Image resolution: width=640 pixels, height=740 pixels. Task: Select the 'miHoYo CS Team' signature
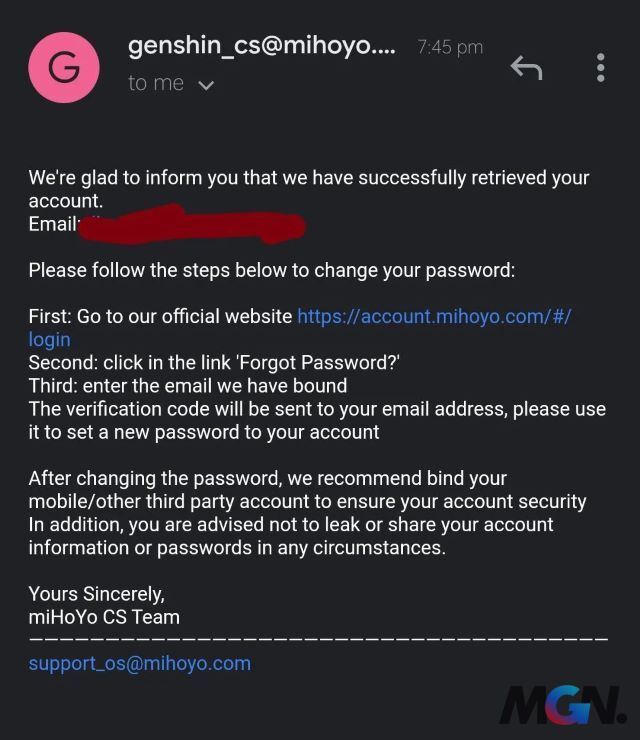point(104,617)
